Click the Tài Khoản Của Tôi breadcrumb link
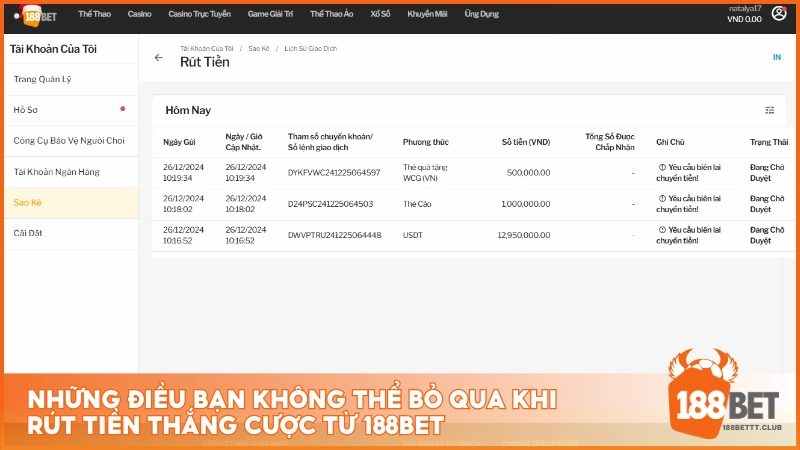 point(206,48)
